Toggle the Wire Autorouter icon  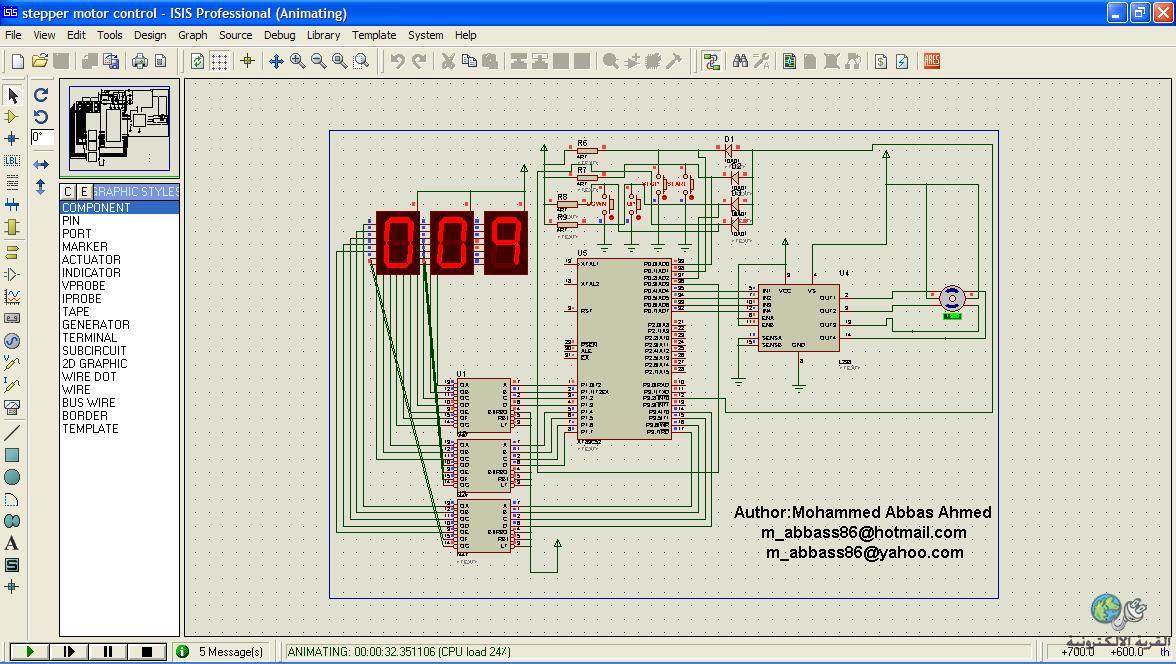711,62
